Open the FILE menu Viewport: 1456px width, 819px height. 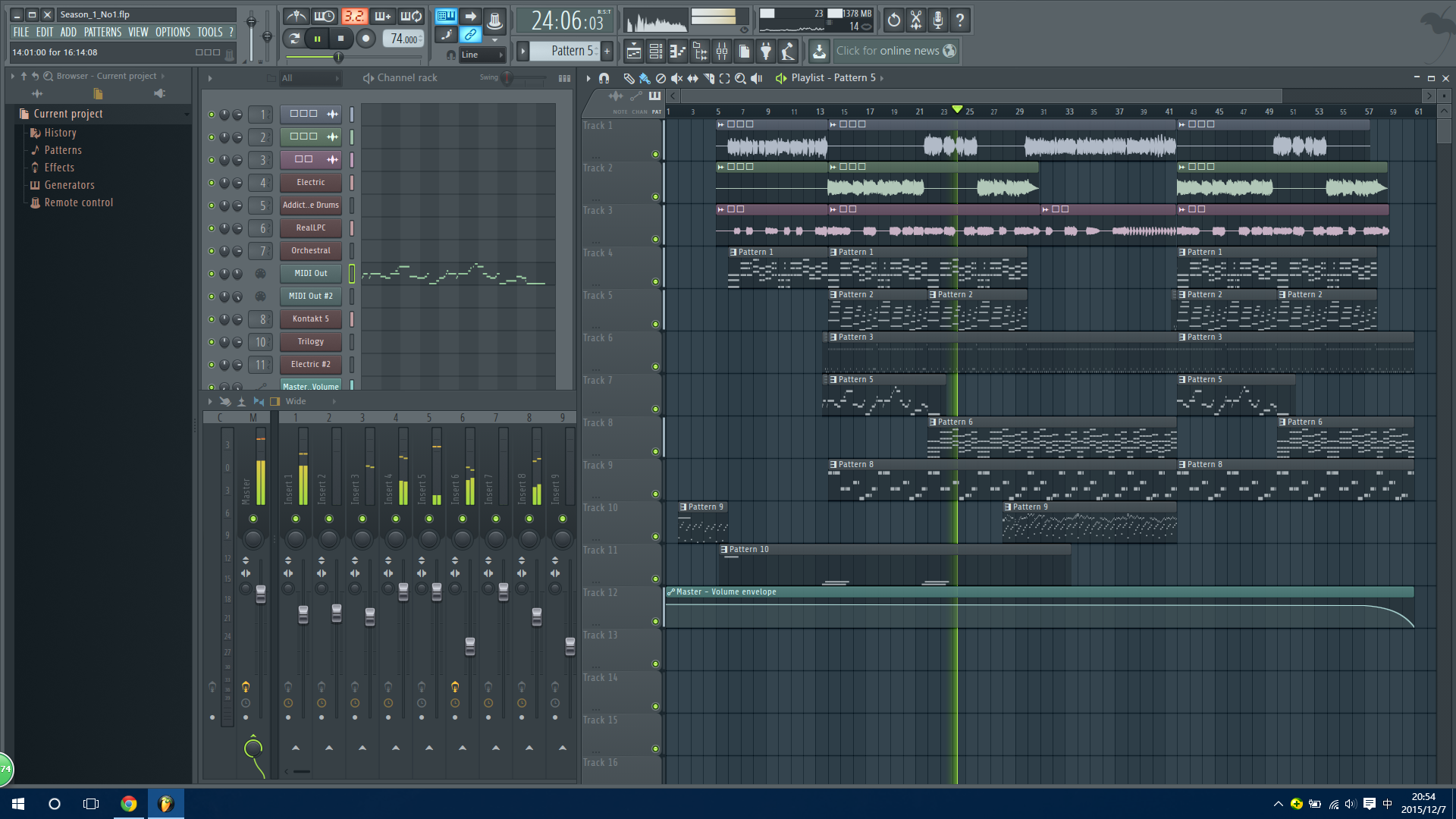click(21, 33)
